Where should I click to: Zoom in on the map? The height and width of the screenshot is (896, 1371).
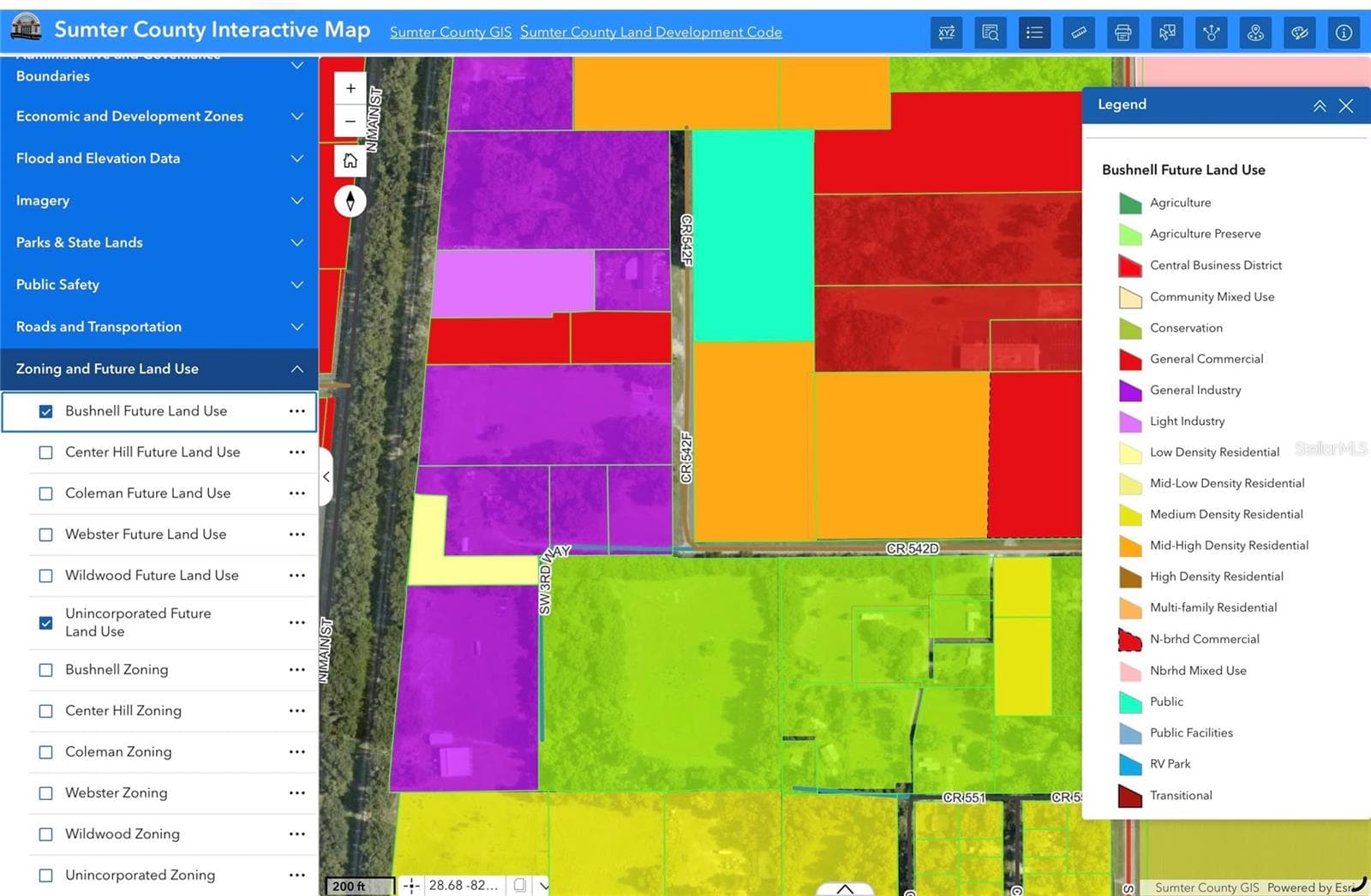[350, 88]
